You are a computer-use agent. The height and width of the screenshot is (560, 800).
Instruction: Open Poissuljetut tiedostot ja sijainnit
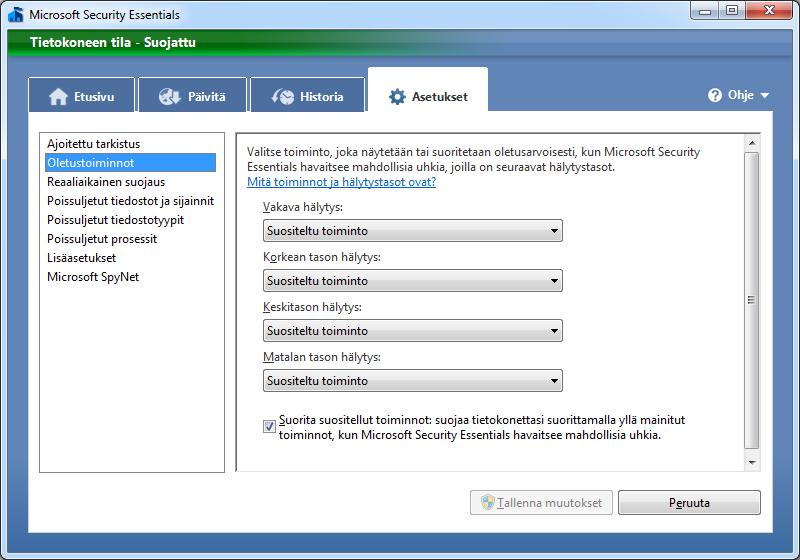click(130, 200)
